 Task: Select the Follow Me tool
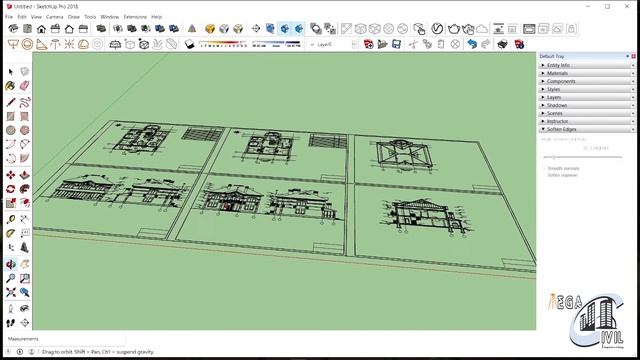pos(24,189)
